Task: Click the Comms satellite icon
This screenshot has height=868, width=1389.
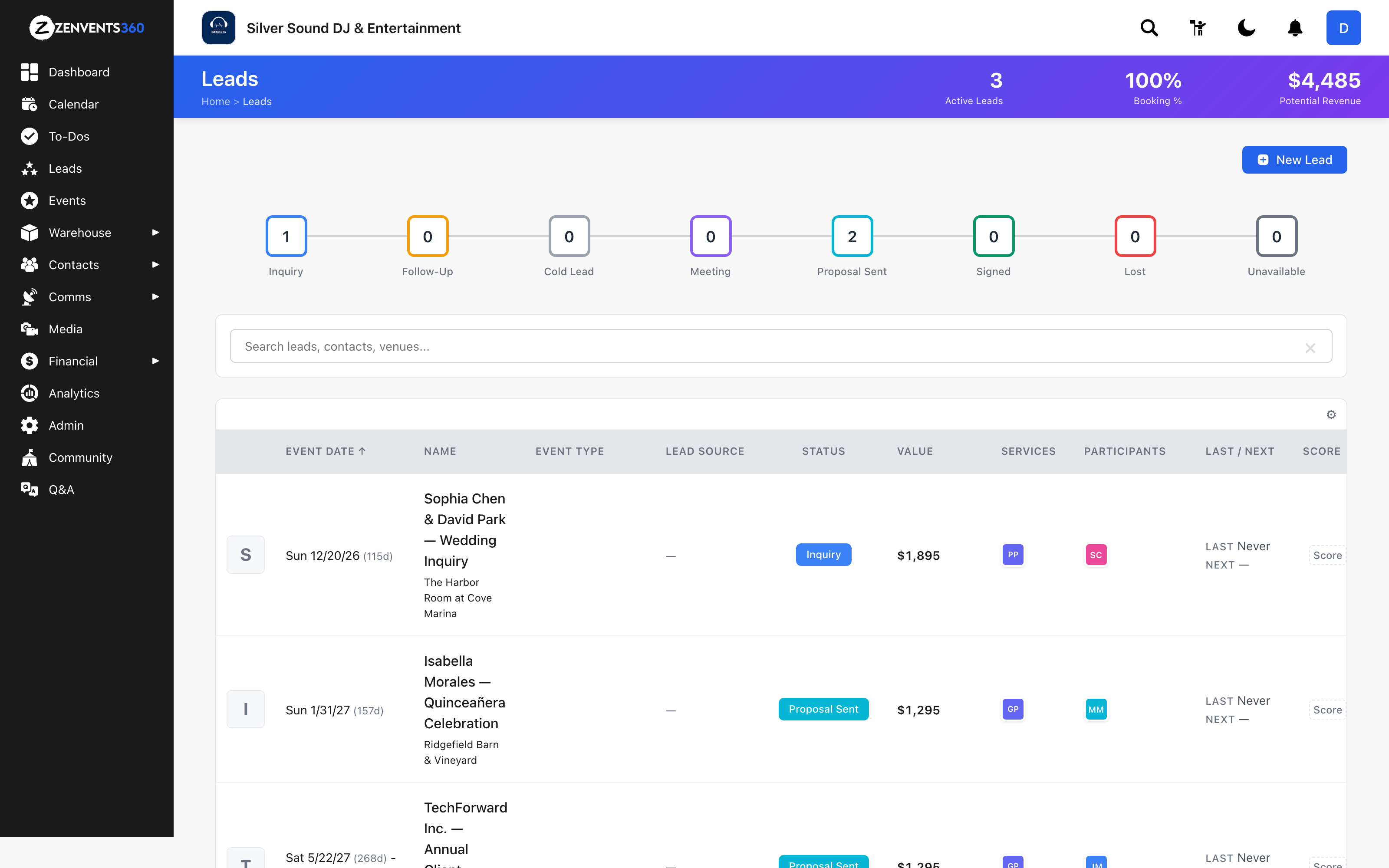Action: 29,297
